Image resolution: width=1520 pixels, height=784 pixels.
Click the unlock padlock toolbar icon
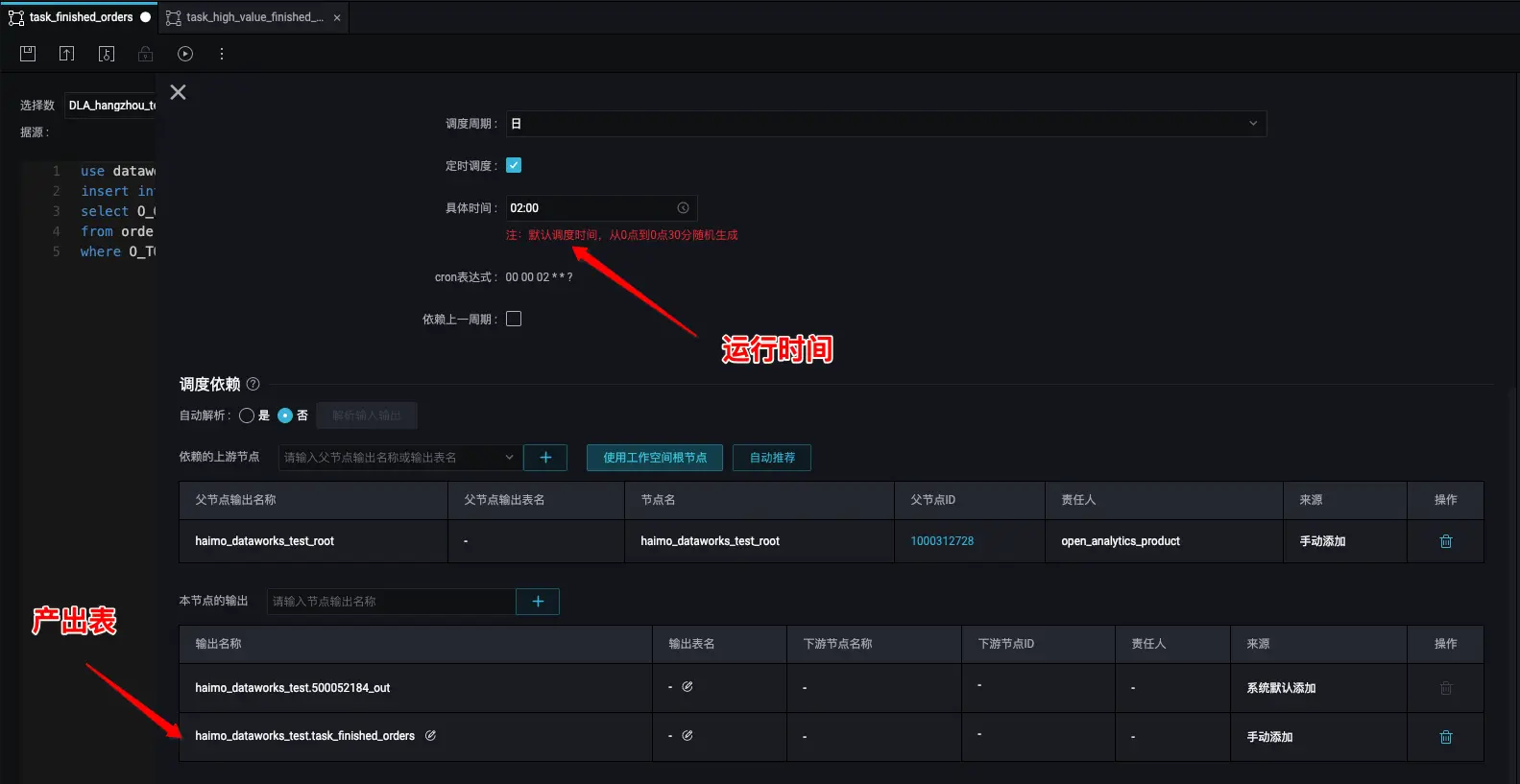(146, 54)
